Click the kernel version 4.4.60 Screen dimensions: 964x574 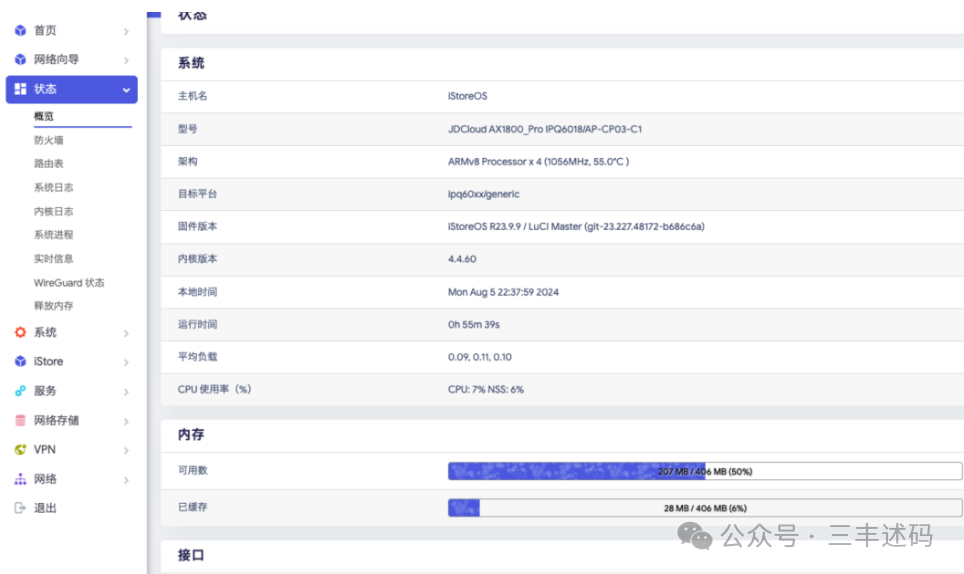pyautogui.click(x=462, y=259)
